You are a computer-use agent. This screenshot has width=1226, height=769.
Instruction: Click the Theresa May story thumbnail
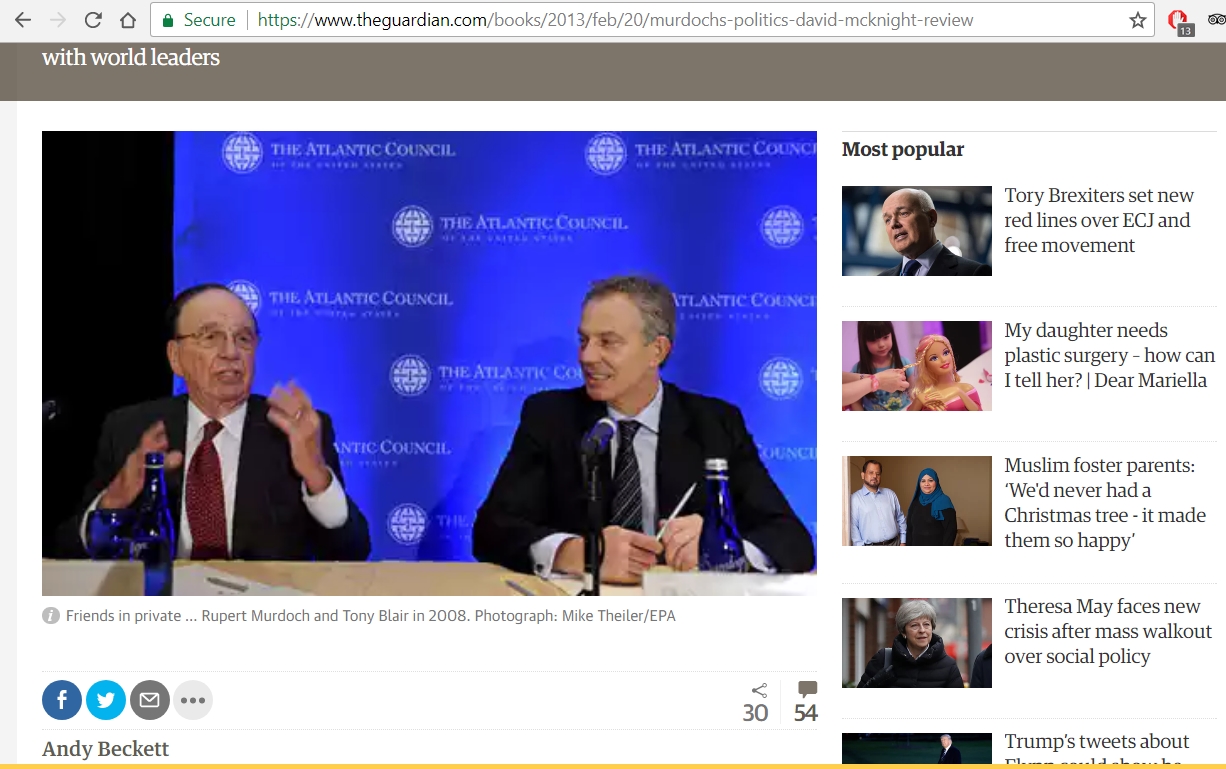pyautogui.click(x=917, y=643)
